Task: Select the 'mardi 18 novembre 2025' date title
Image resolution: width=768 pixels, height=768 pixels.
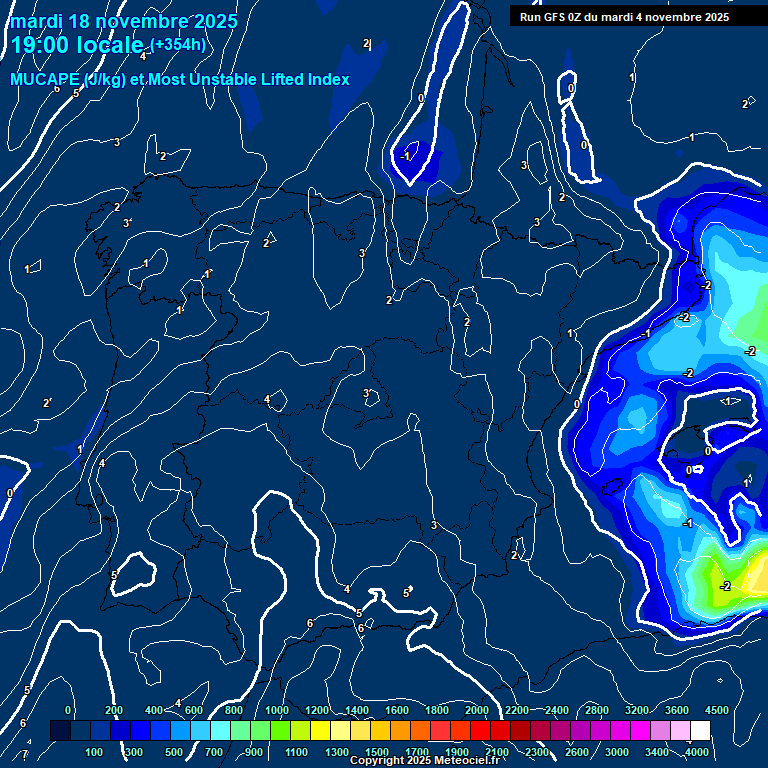Action: (x=124, y=21)
